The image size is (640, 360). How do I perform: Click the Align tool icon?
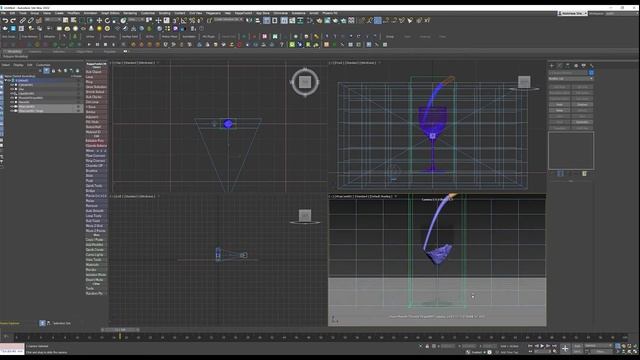[258, 20]
